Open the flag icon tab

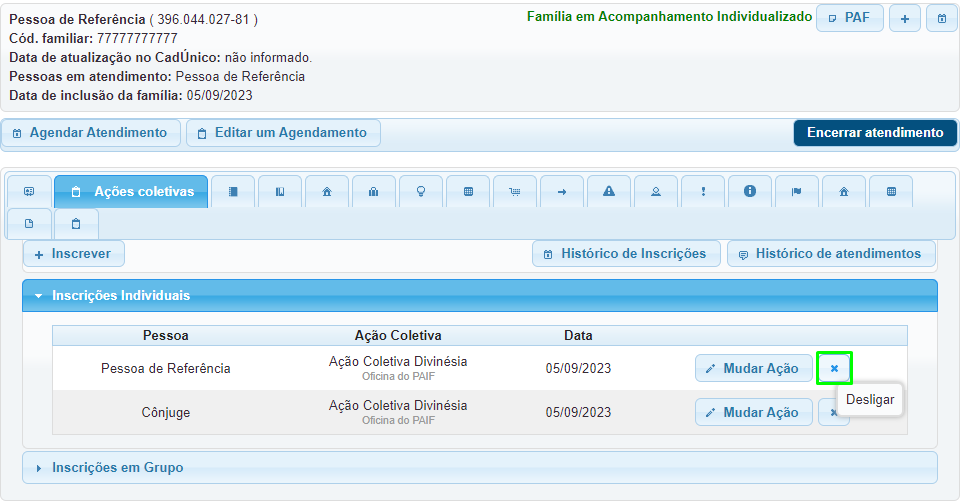tap(797, 192)
